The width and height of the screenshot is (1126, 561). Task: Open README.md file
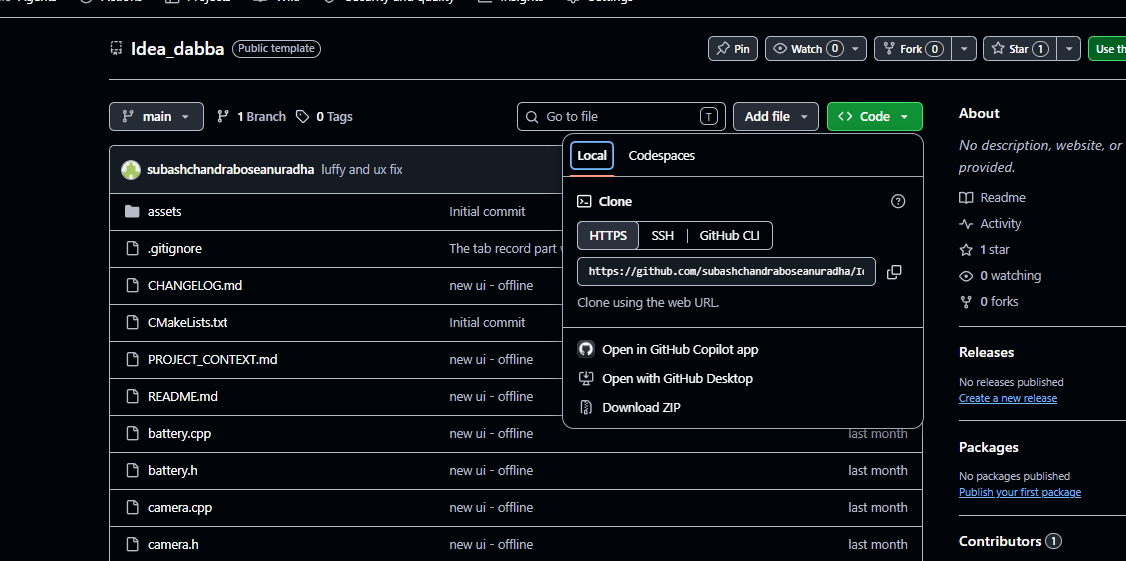coord(182,397)
